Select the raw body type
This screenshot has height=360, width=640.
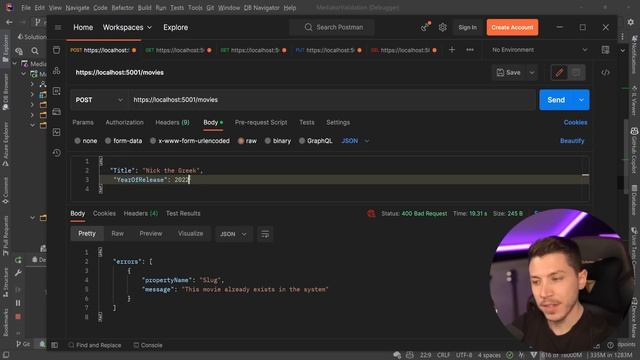pyautogui.click(x=247, y=141)
